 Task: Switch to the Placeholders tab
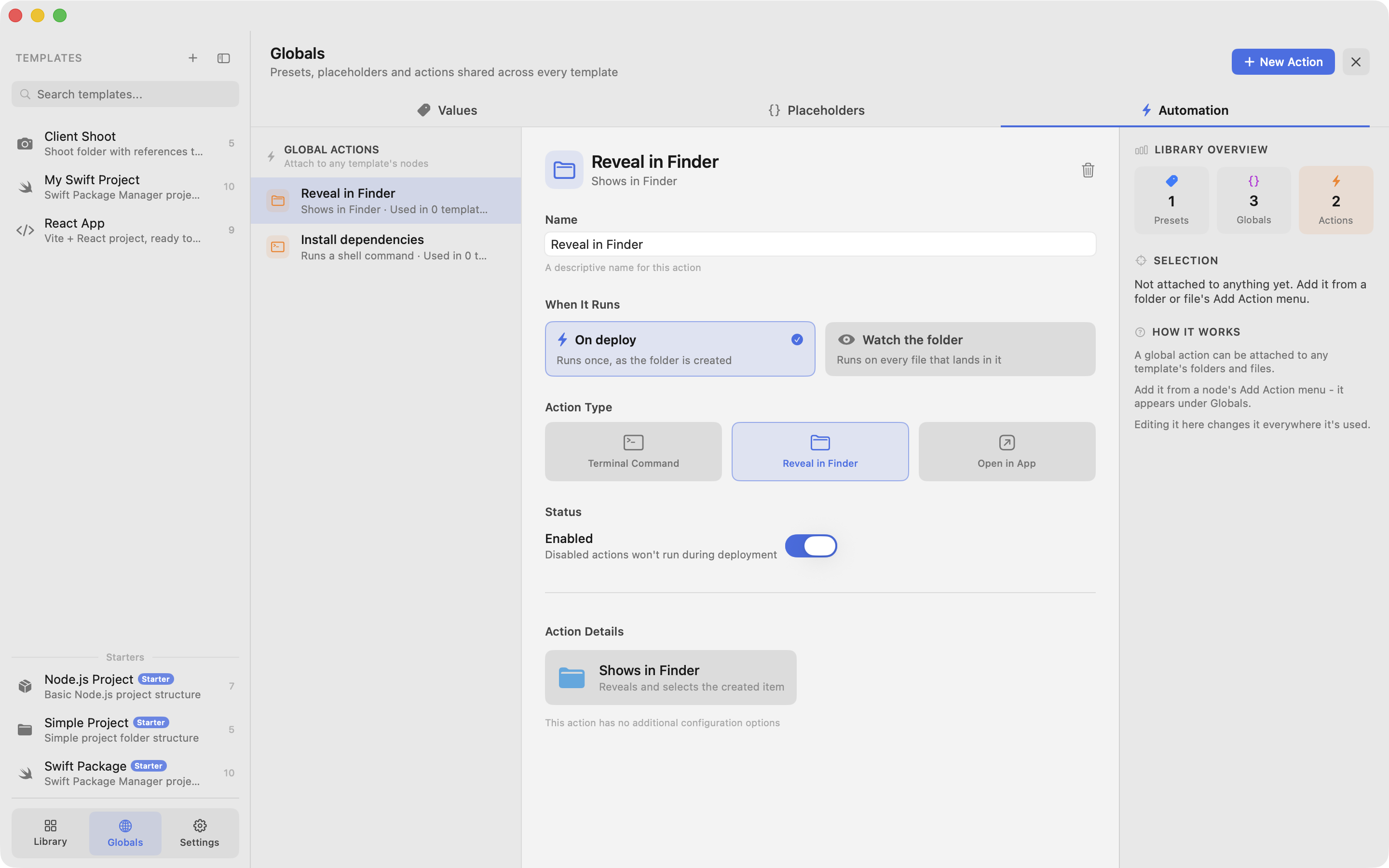(816, 110)
